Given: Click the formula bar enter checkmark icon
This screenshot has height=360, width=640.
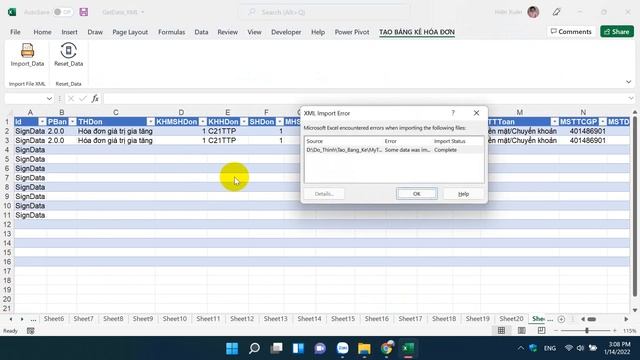Looking at the screenshot, I should tap(83, 98).
